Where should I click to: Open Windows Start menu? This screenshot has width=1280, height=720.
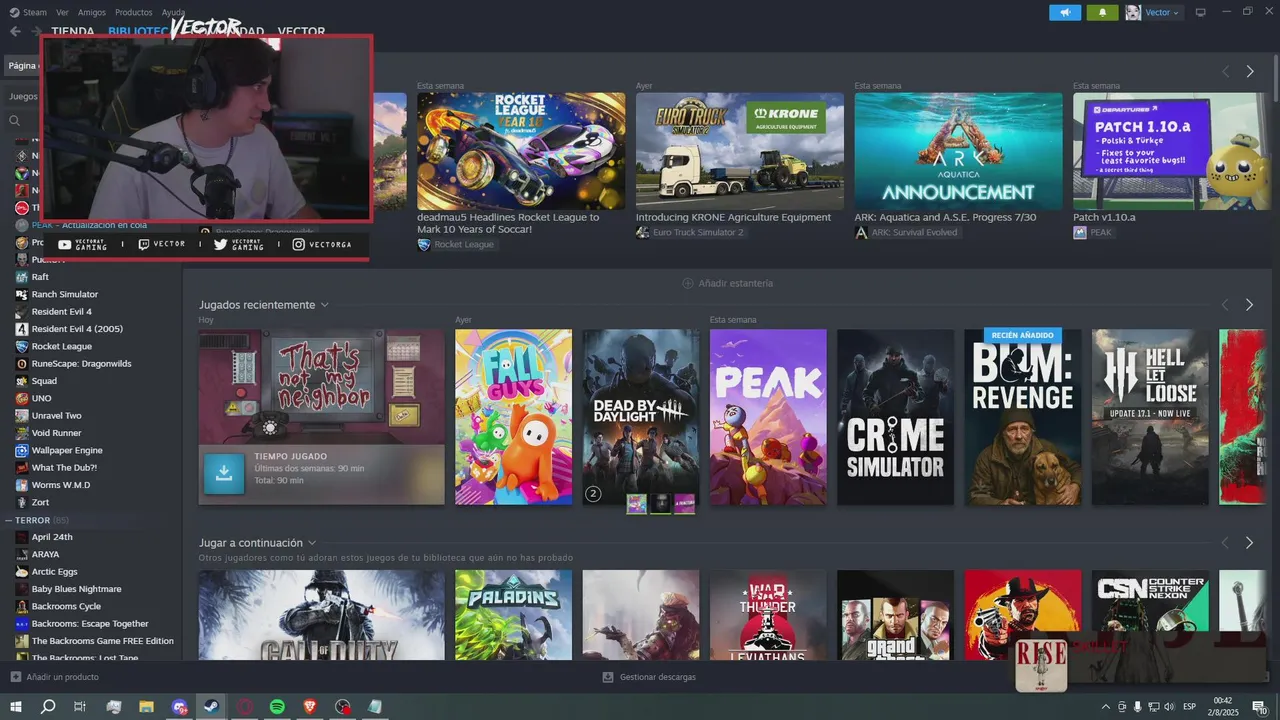(x=16, y=706)
